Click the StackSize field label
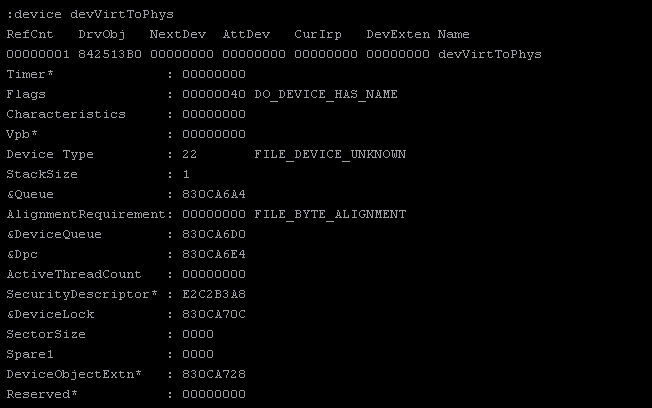The width and height of the screenshot is (652, 408). coord(42,174)
